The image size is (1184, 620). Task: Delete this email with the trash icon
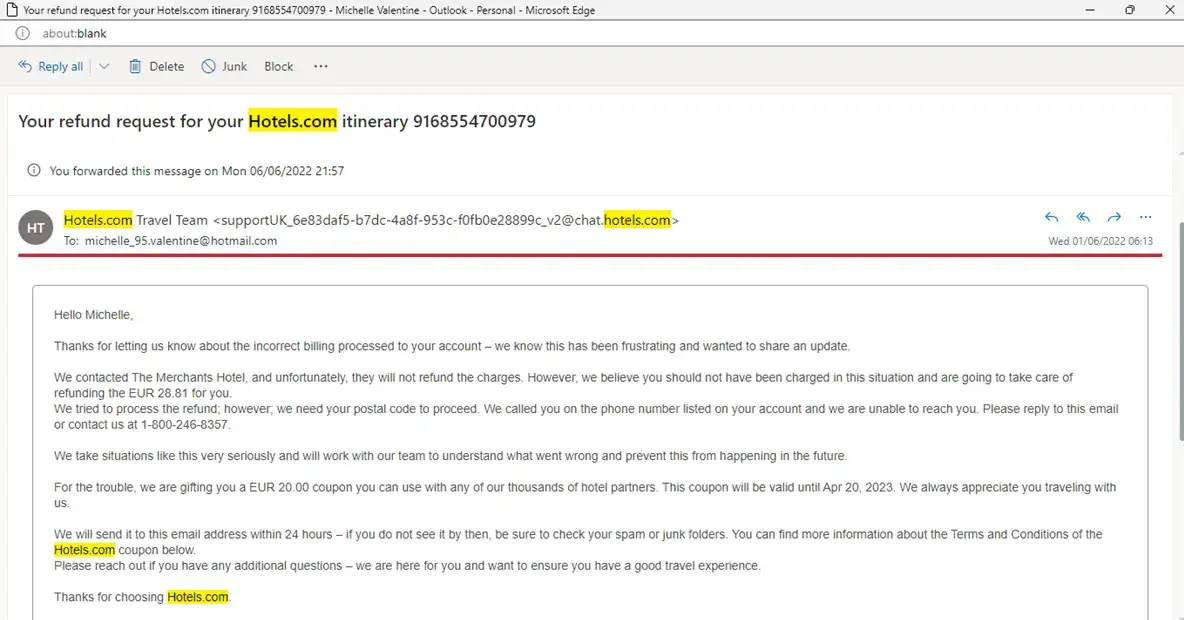(x=156, y=66)
